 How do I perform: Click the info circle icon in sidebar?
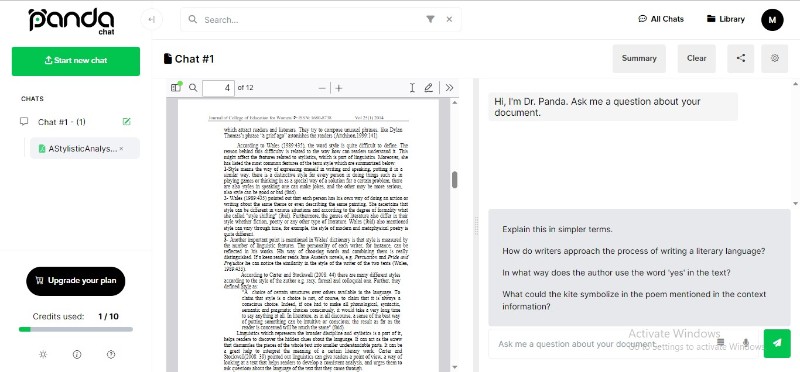point(77,354)
